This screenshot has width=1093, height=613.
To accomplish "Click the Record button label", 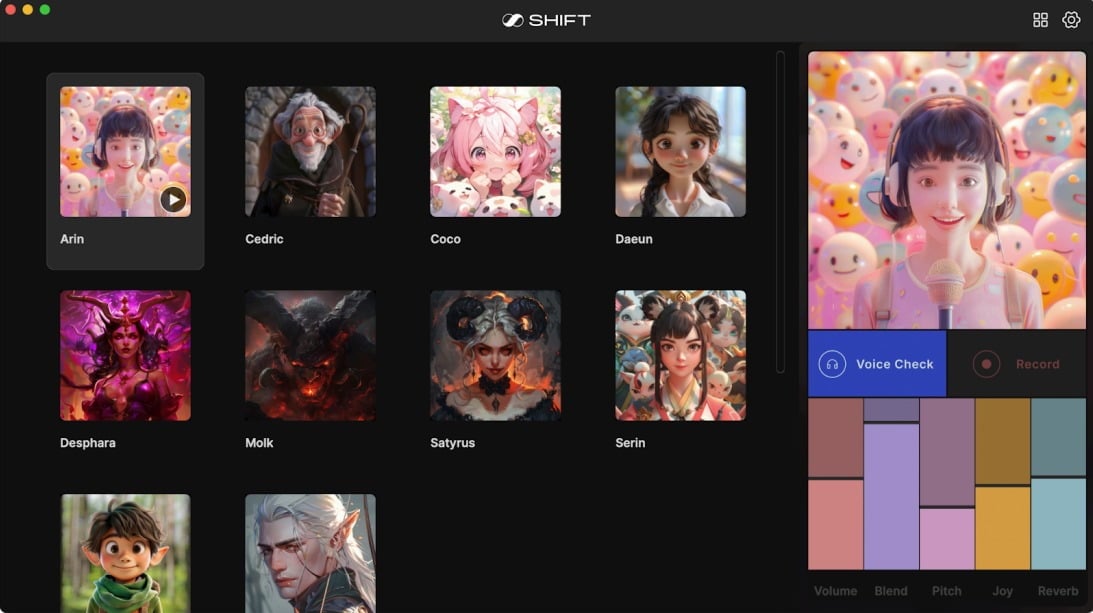I will (x=1037, y=364).
